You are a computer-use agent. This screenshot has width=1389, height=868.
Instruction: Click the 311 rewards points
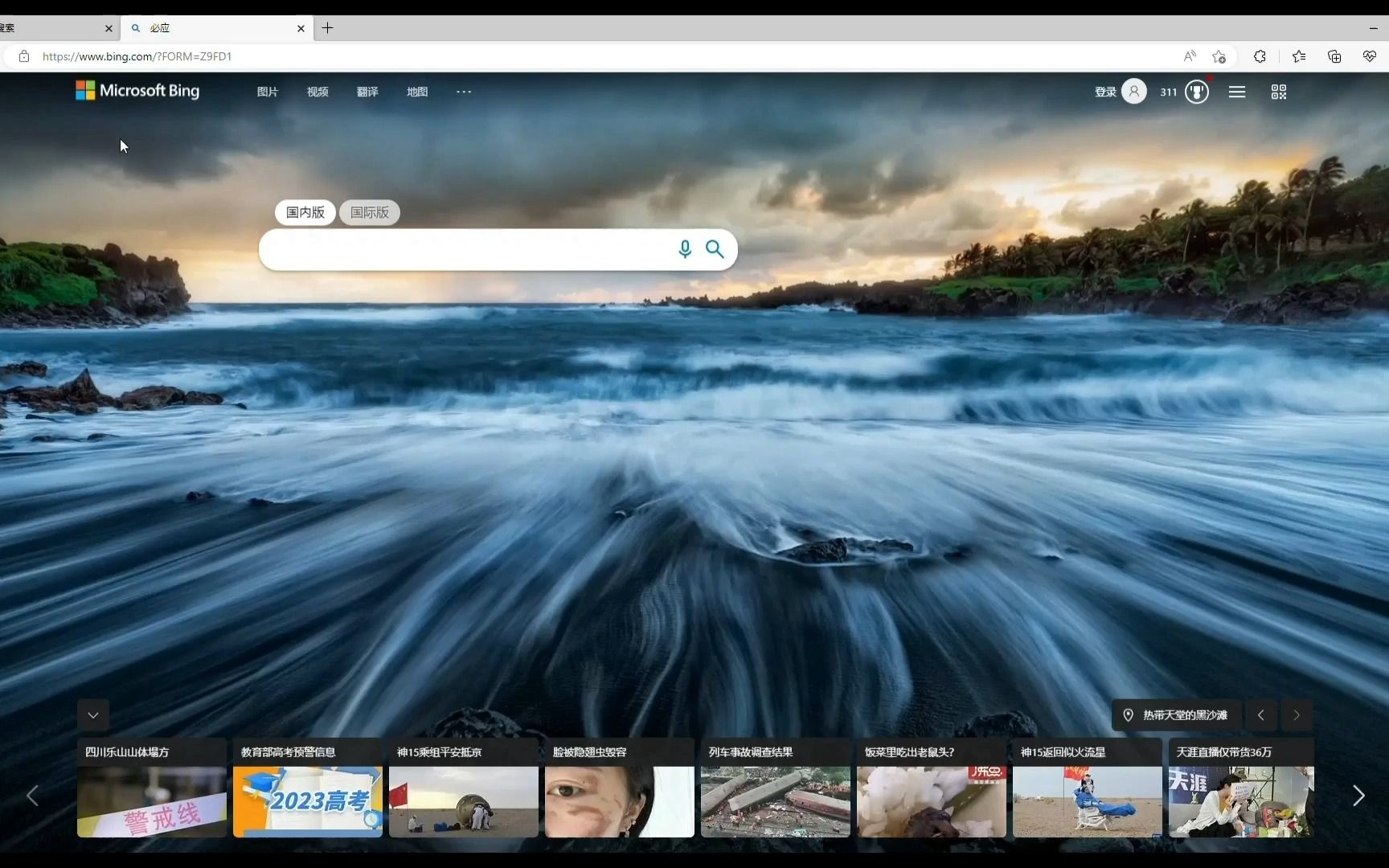point(1169,92)
